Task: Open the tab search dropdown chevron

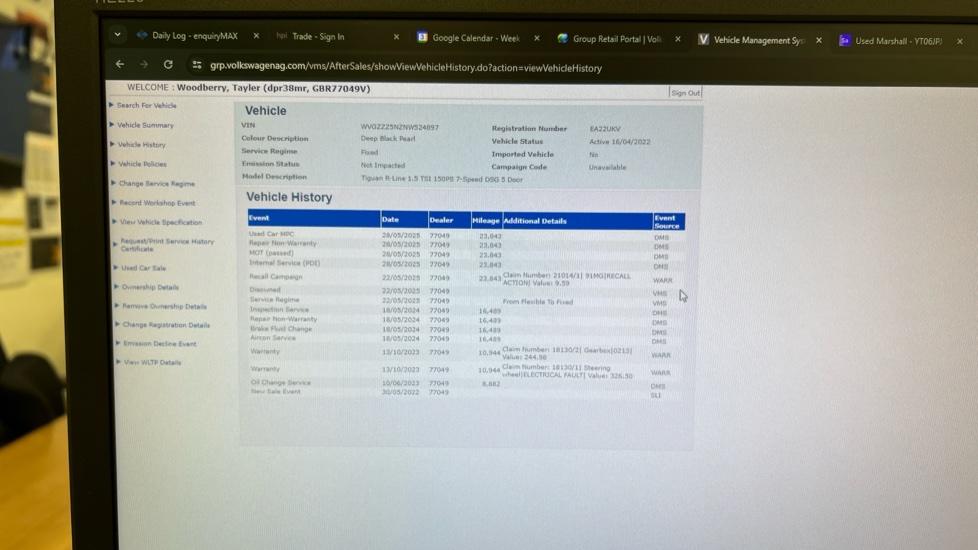Action: coord(117,35)
